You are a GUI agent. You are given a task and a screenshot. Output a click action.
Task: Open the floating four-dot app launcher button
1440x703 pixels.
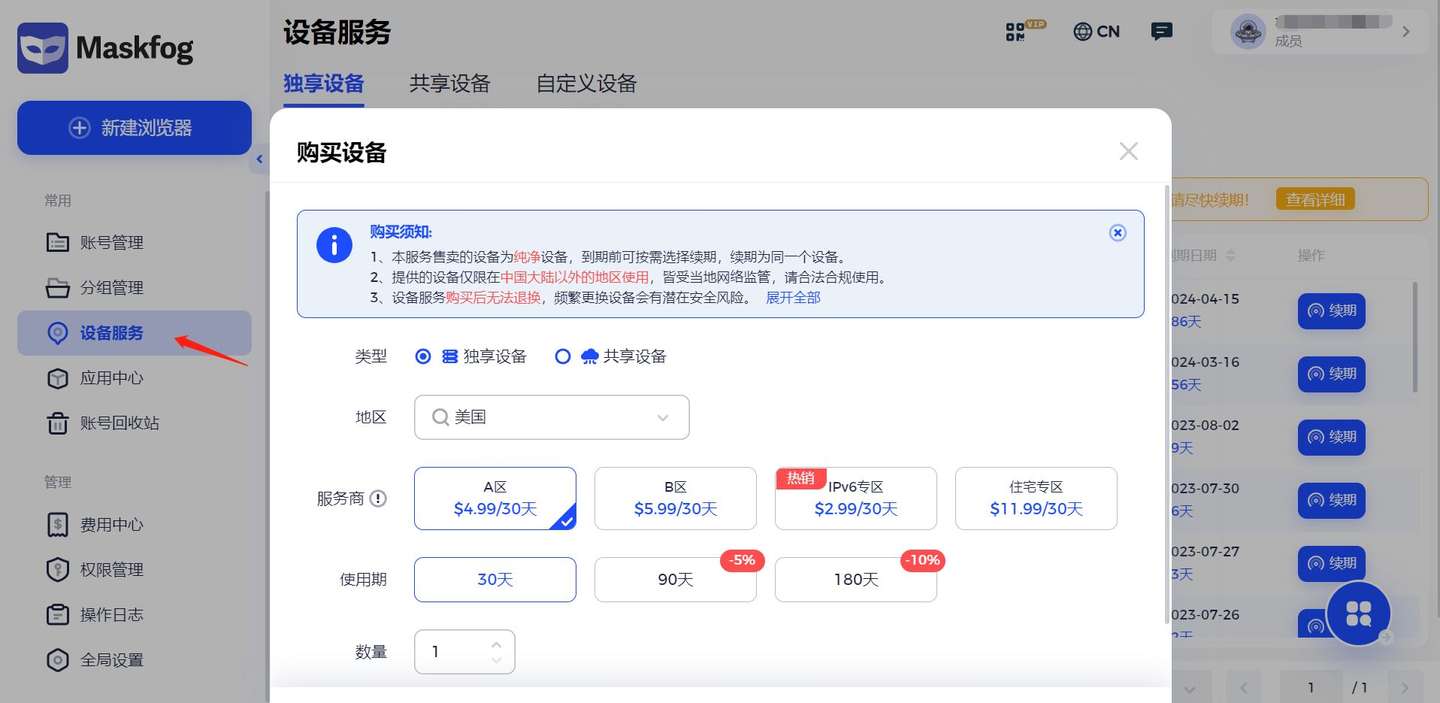[x=1358, y=613]
